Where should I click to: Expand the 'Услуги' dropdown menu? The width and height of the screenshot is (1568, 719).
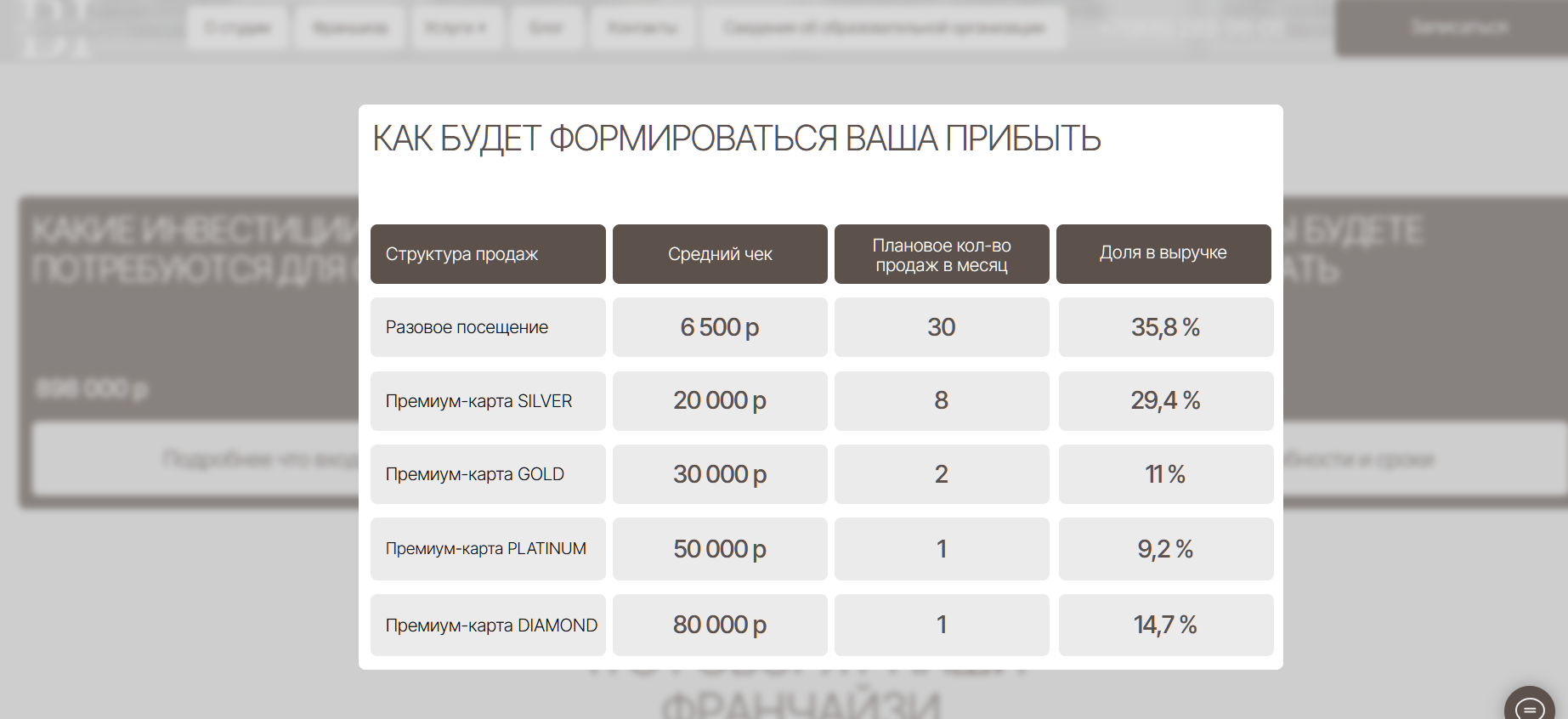(x=457, y=27)
